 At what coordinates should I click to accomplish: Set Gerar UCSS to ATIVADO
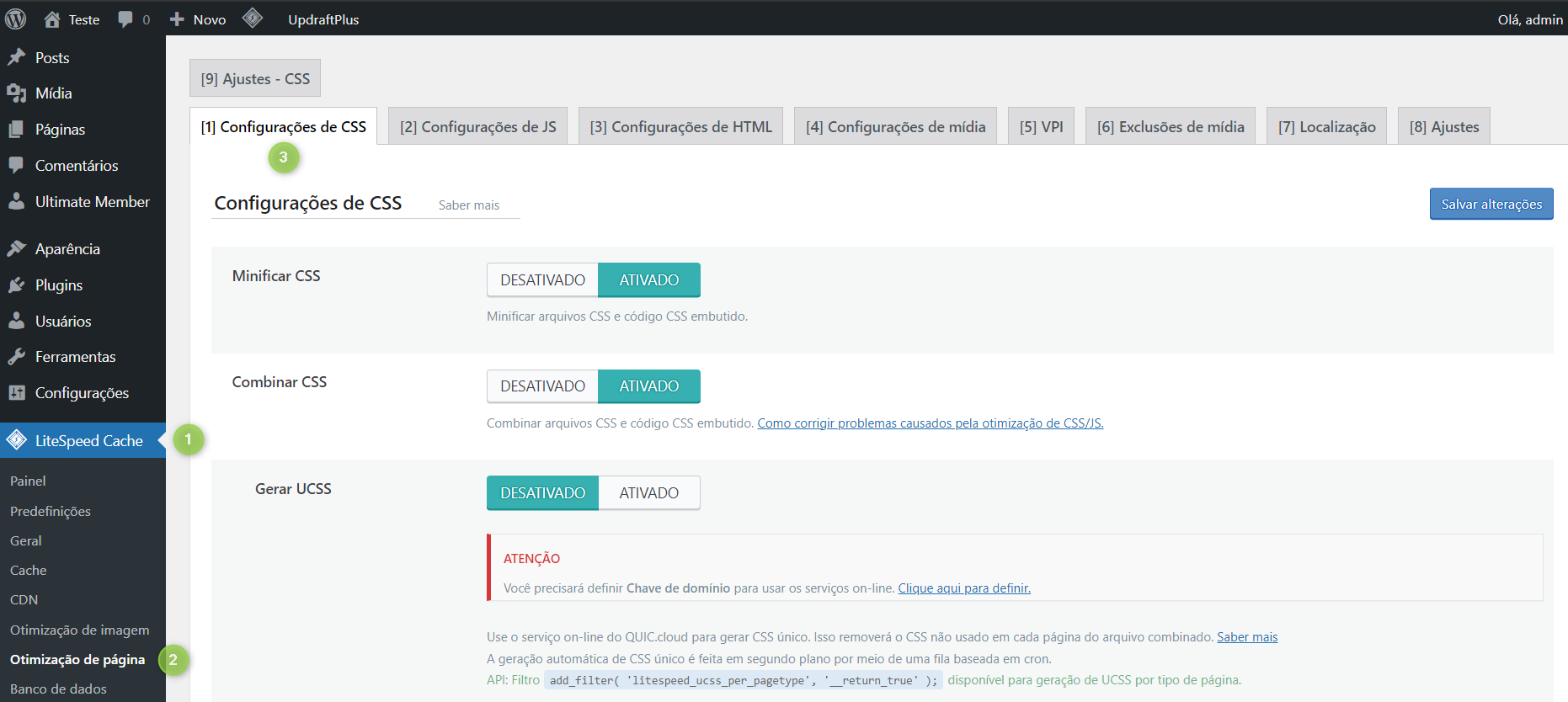coord(648,493)
